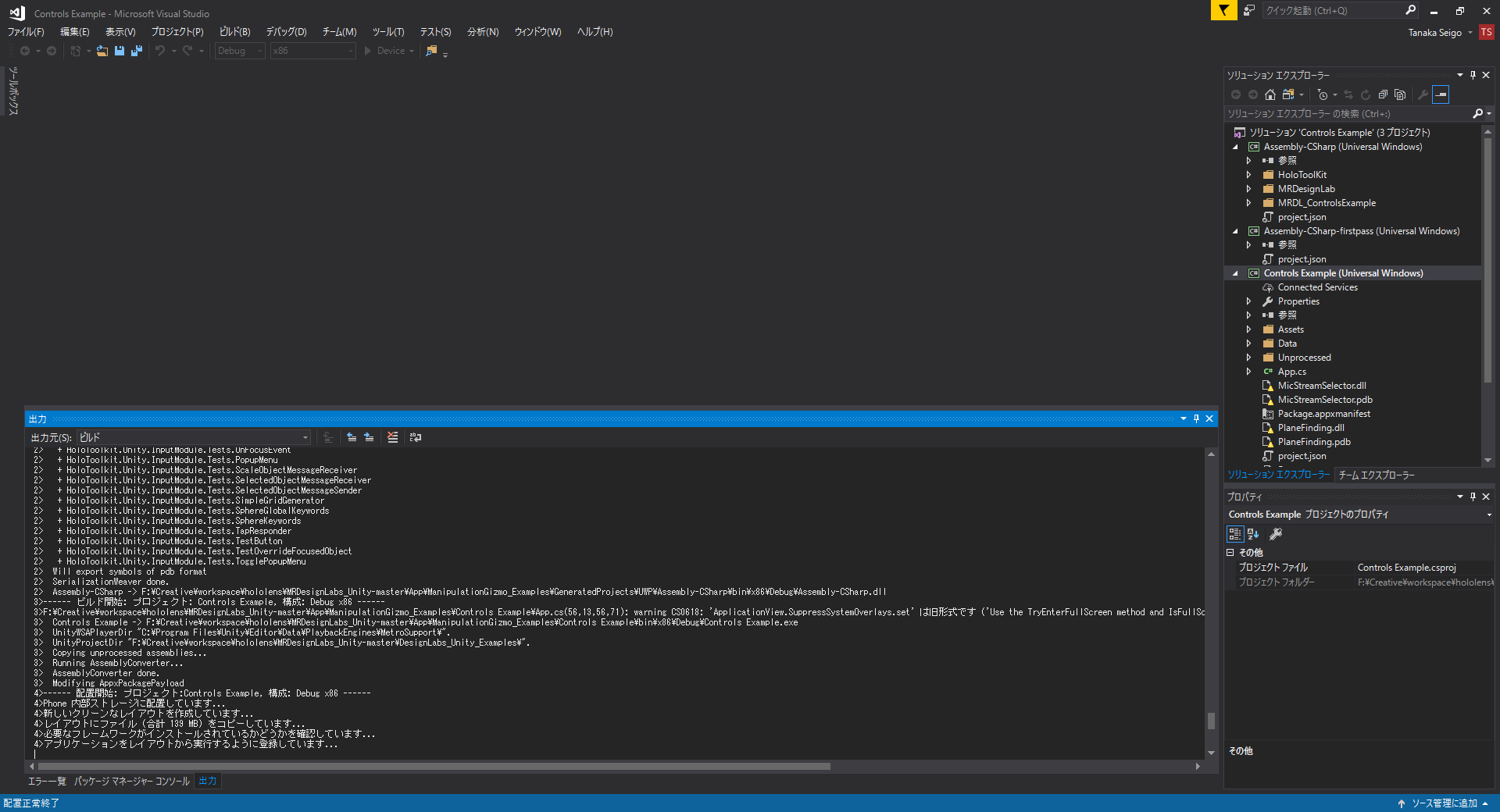This screenshot has width=1500, height=812.
Task: Click the Open File toolbar icon
Action: pyautogui.click(x=102, y=51)
